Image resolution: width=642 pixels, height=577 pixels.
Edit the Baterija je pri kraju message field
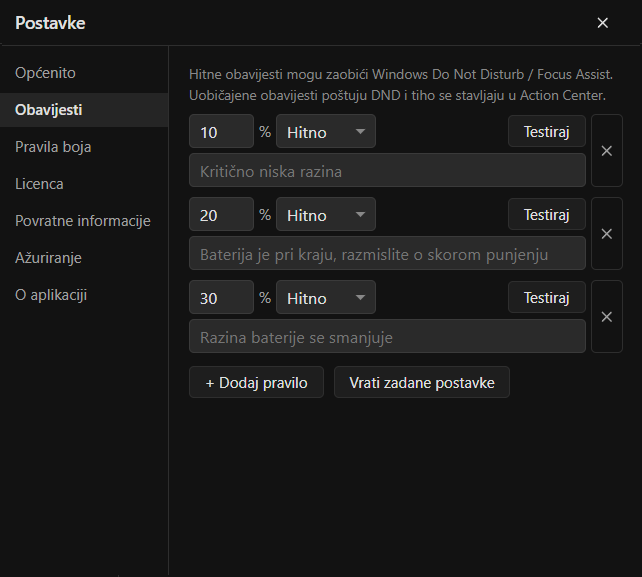(x=387, y=253)
